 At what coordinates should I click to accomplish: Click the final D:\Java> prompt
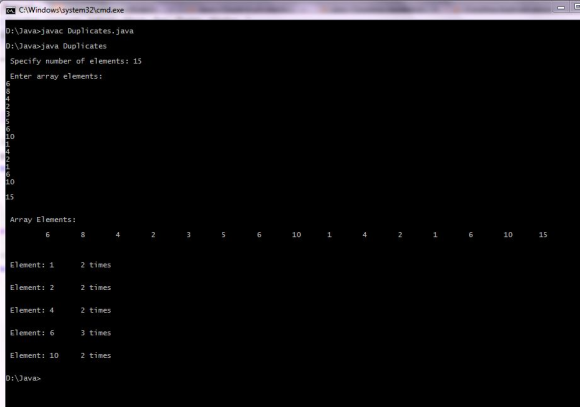pos(23,379)
